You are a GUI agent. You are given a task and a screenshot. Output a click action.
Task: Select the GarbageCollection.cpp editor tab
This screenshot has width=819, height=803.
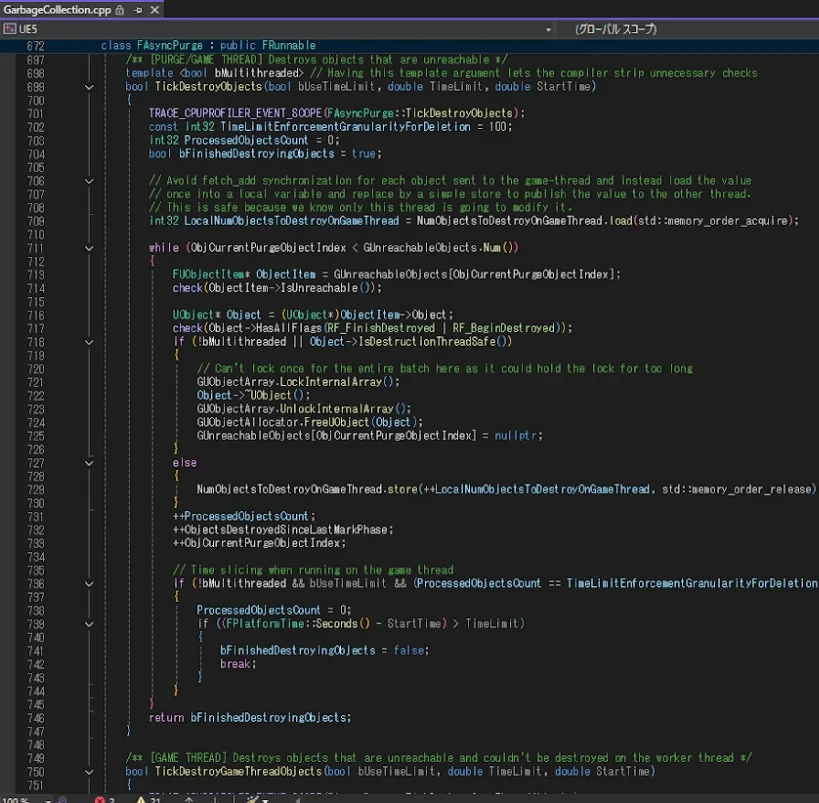click(57, 9)
